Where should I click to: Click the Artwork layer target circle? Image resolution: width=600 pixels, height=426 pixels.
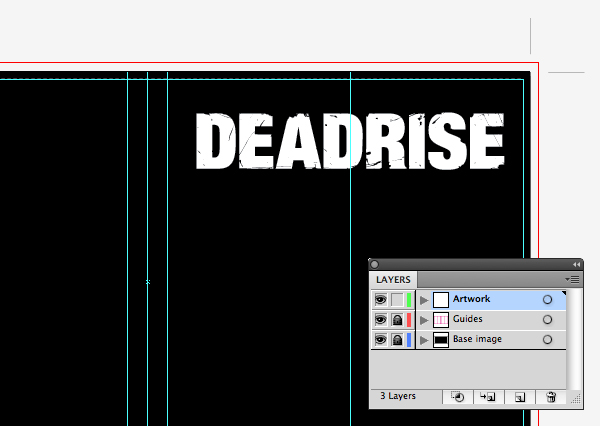547,300
